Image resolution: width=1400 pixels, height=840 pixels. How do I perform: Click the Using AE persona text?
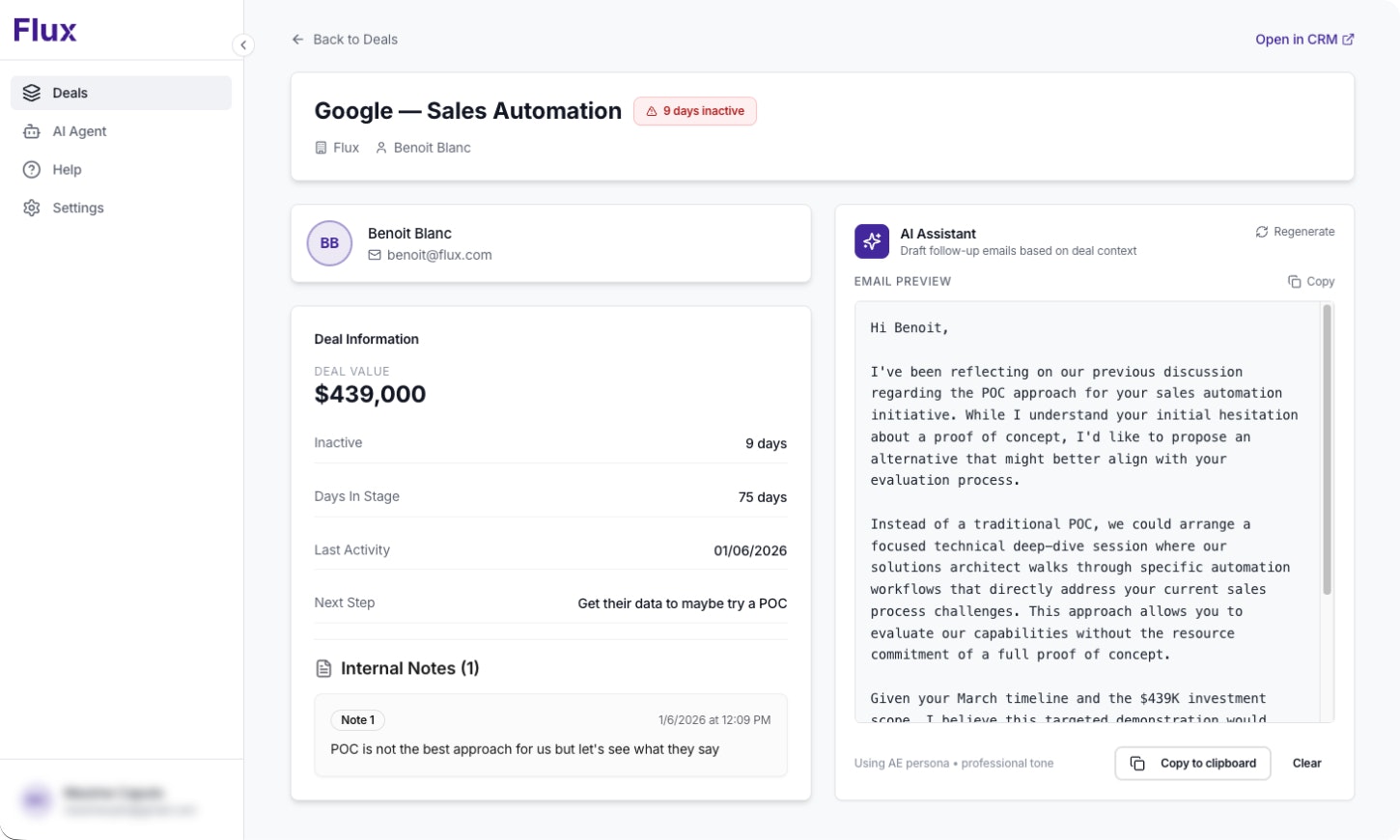(x=954, y=763)
